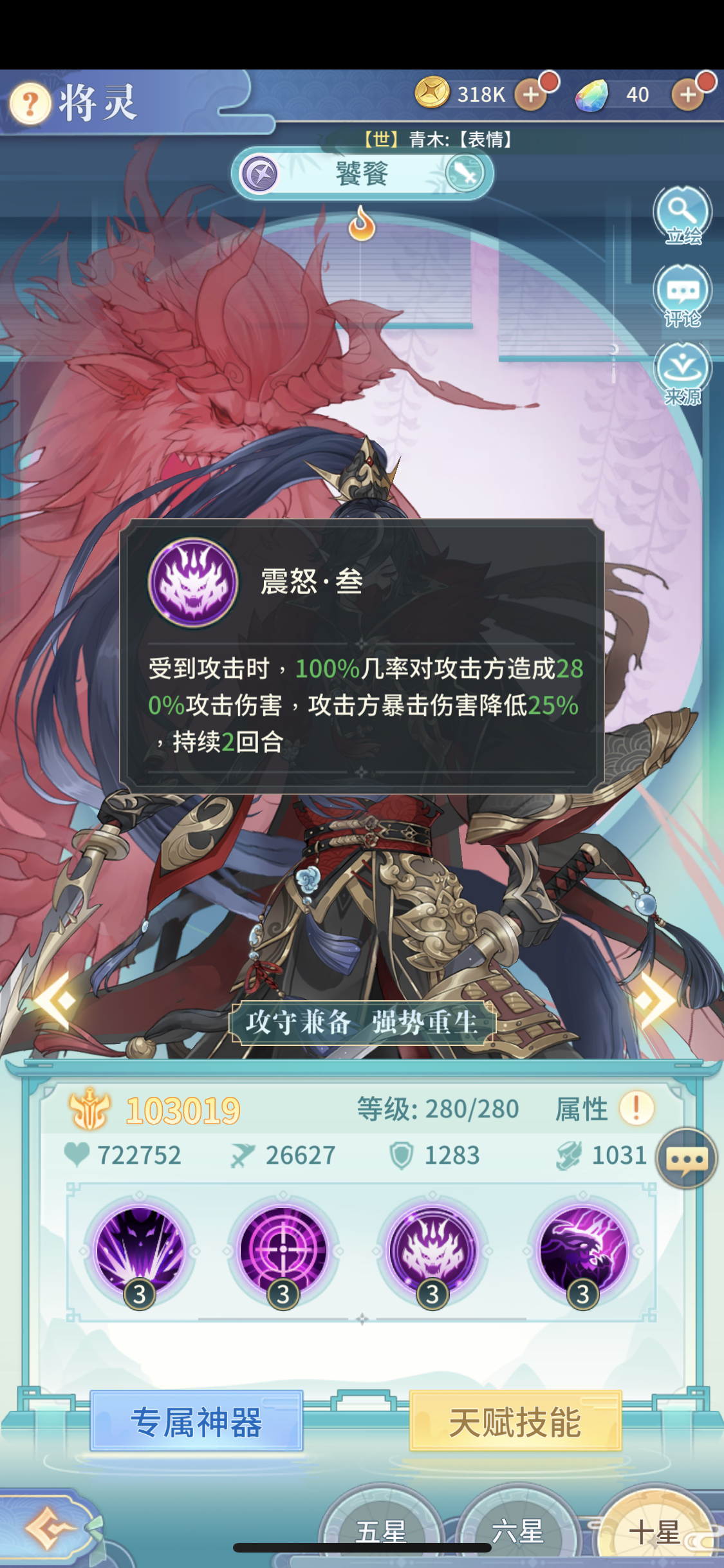Open 天赋技能 talent skills button
The image size is (724, 1568).
[515, 1421]
